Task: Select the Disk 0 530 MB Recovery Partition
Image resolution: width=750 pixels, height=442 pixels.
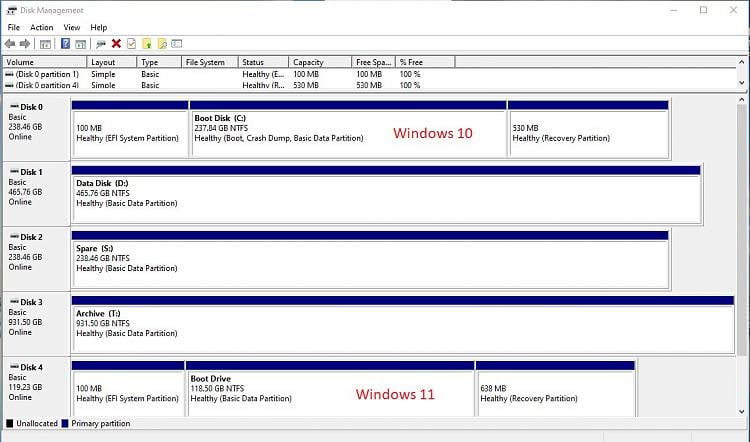Action: (588, 129)
